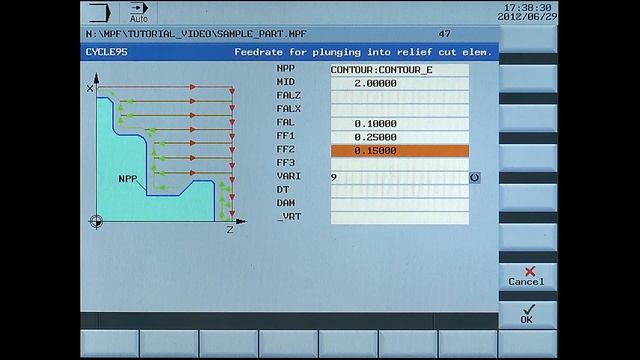Image resolution: width=640 pixels, height=360 pixels.
Task: Click the Cancel softkey
Action: (527, 276)
